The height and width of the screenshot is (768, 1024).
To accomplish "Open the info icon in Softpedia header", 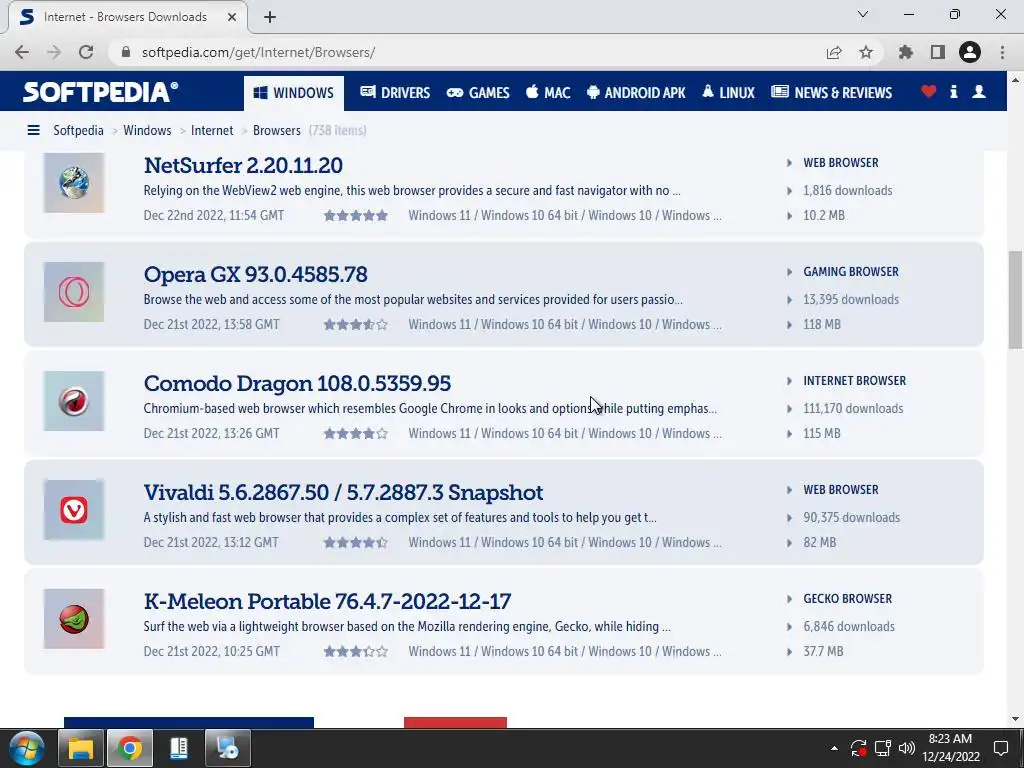I will (x=953, y=91).
